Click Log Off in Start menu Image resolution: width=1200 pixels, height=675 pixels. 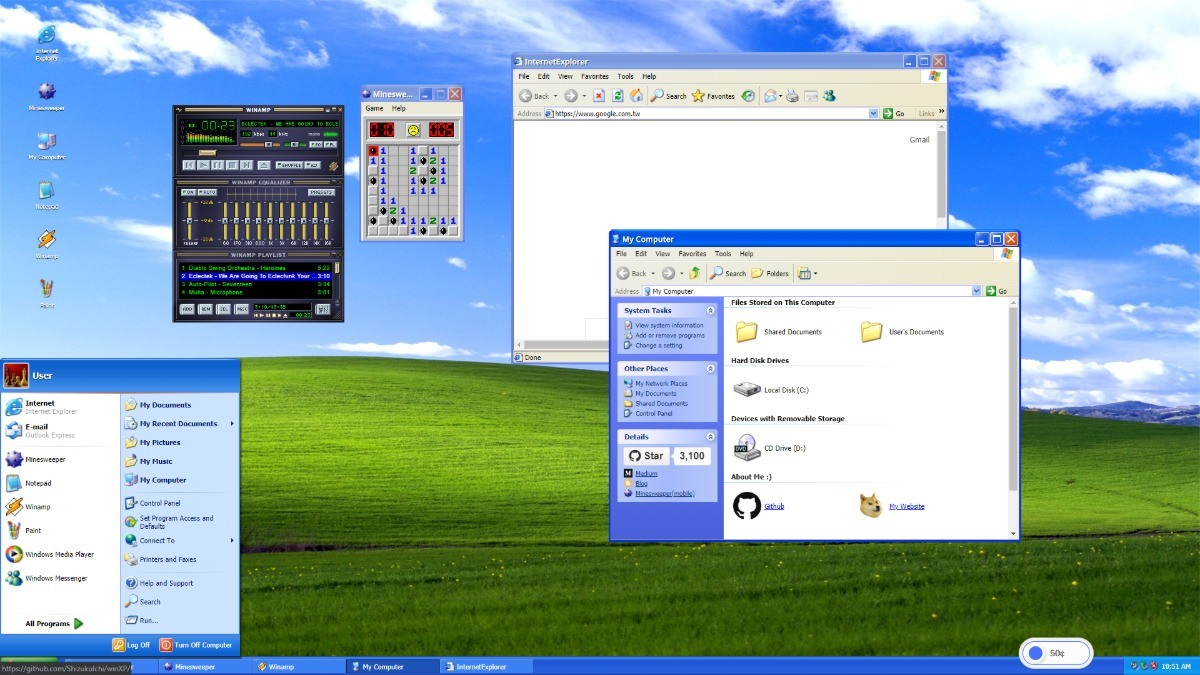click(131, 645)
